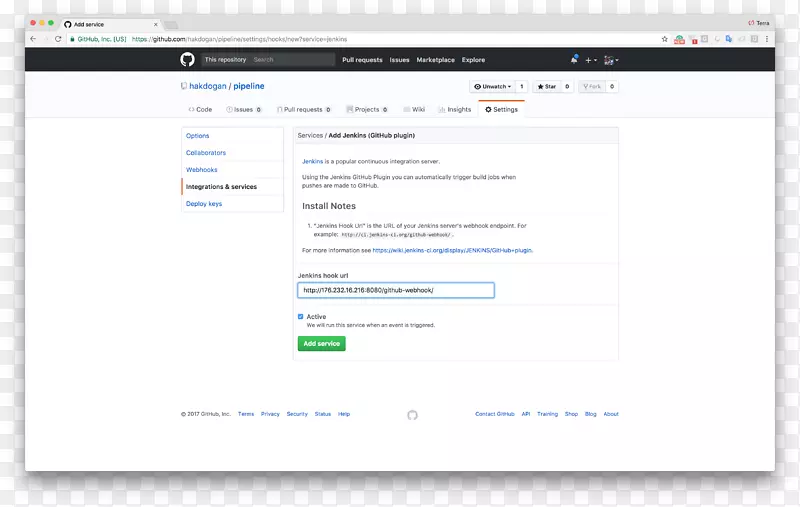The height and width of the screenshot is (507, 800).
Task: Click the translate extension icon in toolbar
Action: pyautogui.click(x=729, y=39)
